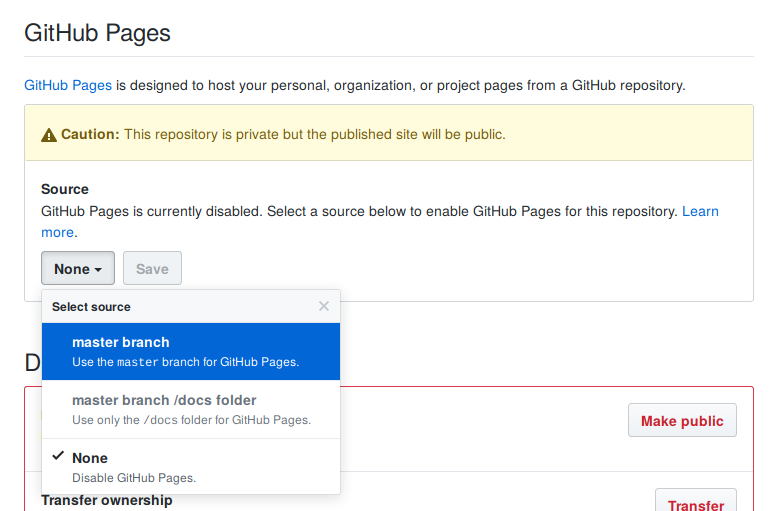Image resolution: width=773 pixels, height=511 pixels.
Task: Follow the Learn more link
Action: point(700,211)
